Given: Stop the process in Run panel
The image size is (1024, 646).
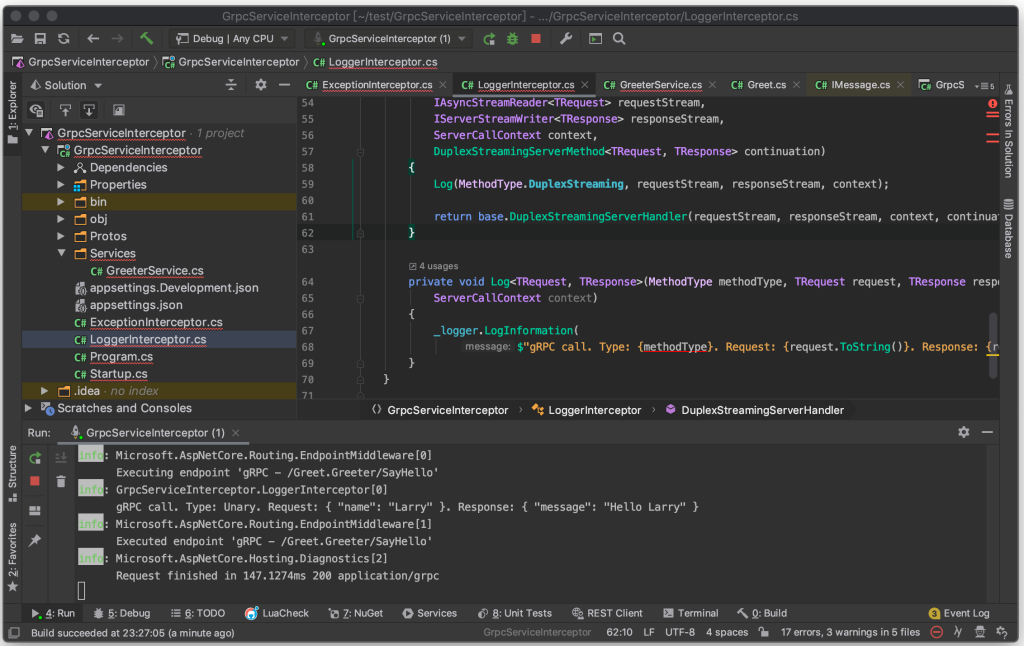Looking at the screenshot, I should 35,481.
